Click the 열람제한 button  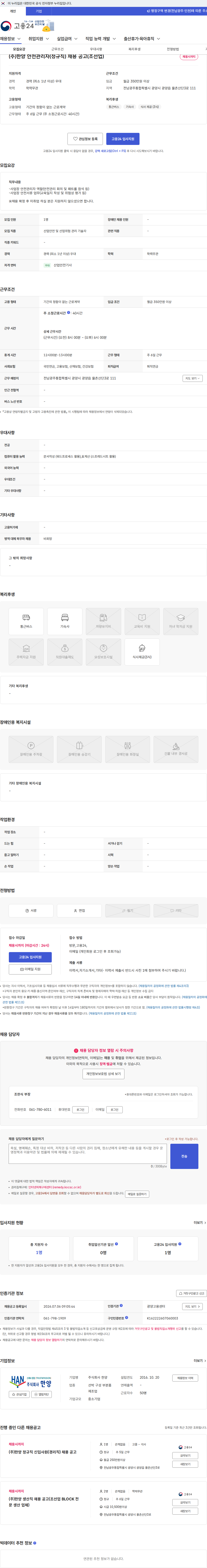click(41, 1394)
